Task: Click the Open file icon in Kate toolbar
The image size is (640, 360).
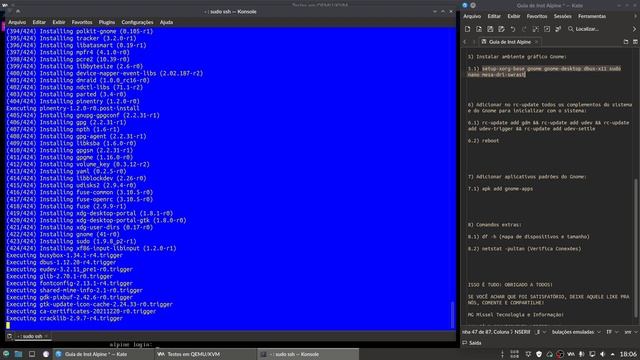Action: pyautogui.click(x=479, y=29)
